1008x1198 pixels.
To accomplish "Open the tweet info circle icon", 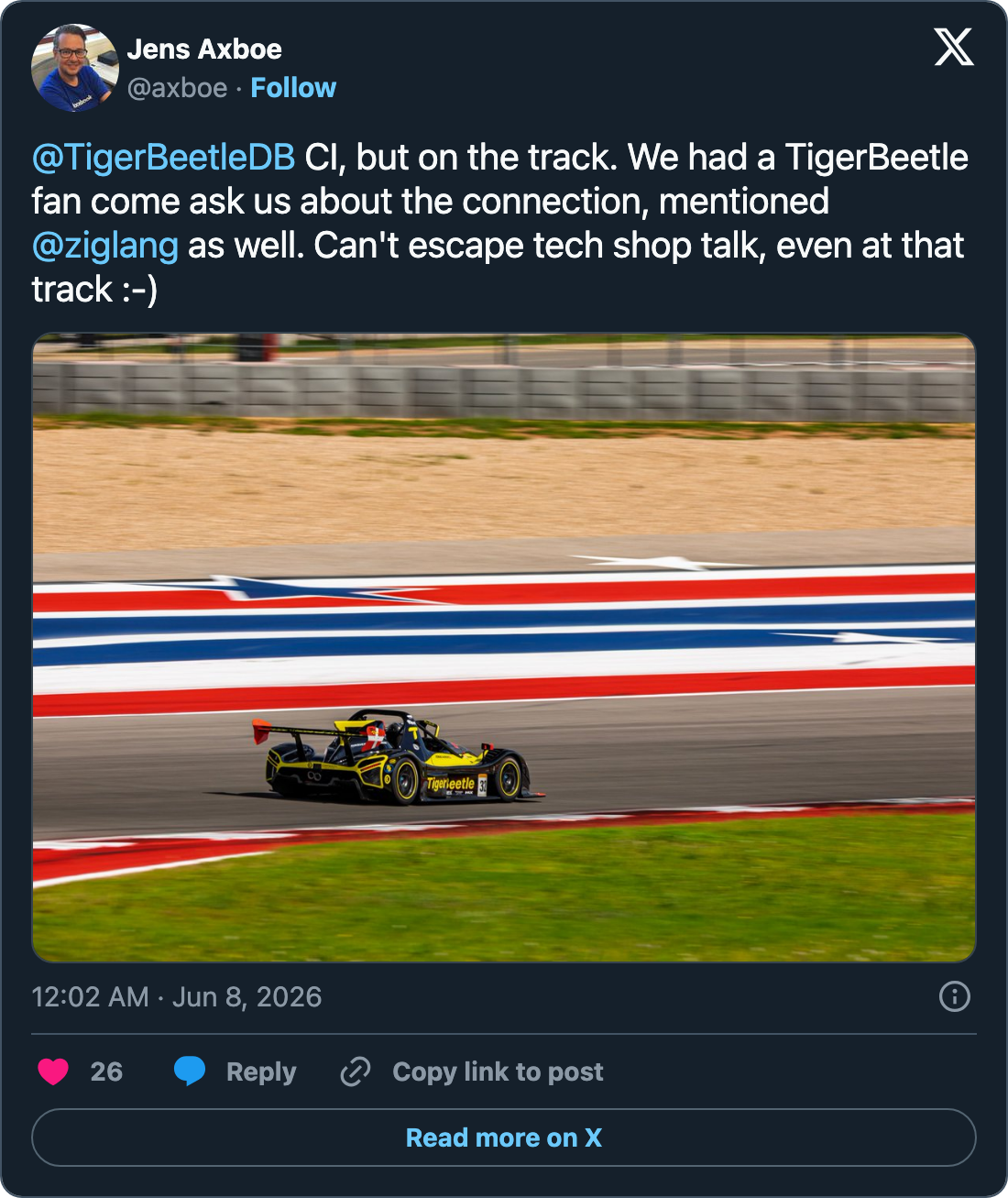I will (x=955, y=996).
